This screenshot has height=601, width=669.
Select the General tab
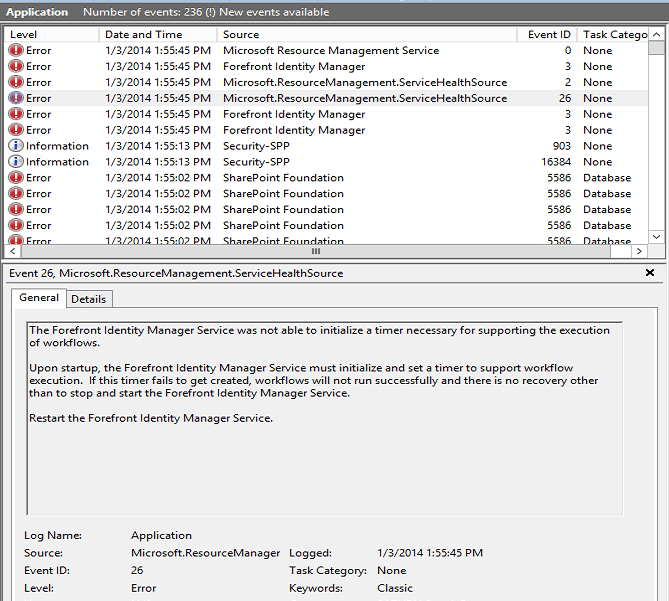tap(39, 298)
